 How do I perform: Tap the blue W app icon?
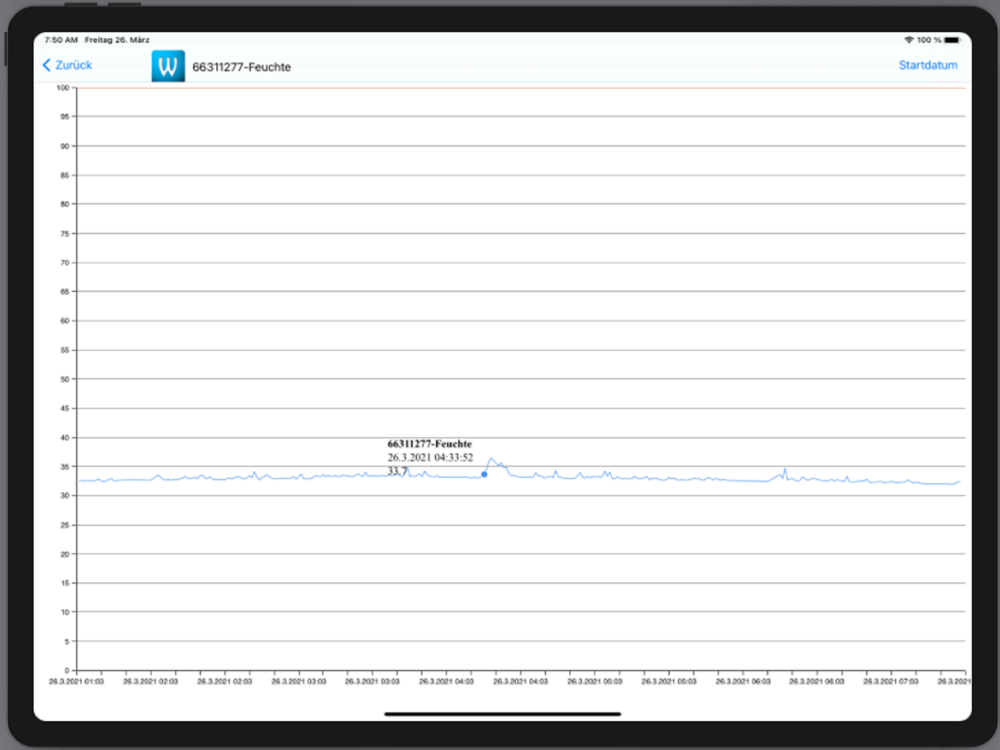[x=168, y=66]
